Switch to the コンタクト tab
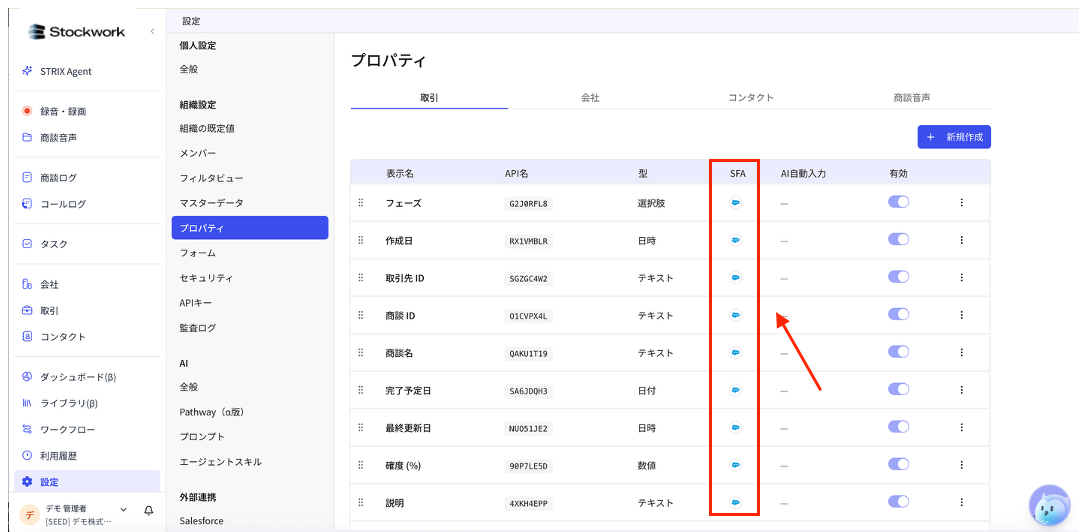The image size is (1084, 532). pos(751,98)
